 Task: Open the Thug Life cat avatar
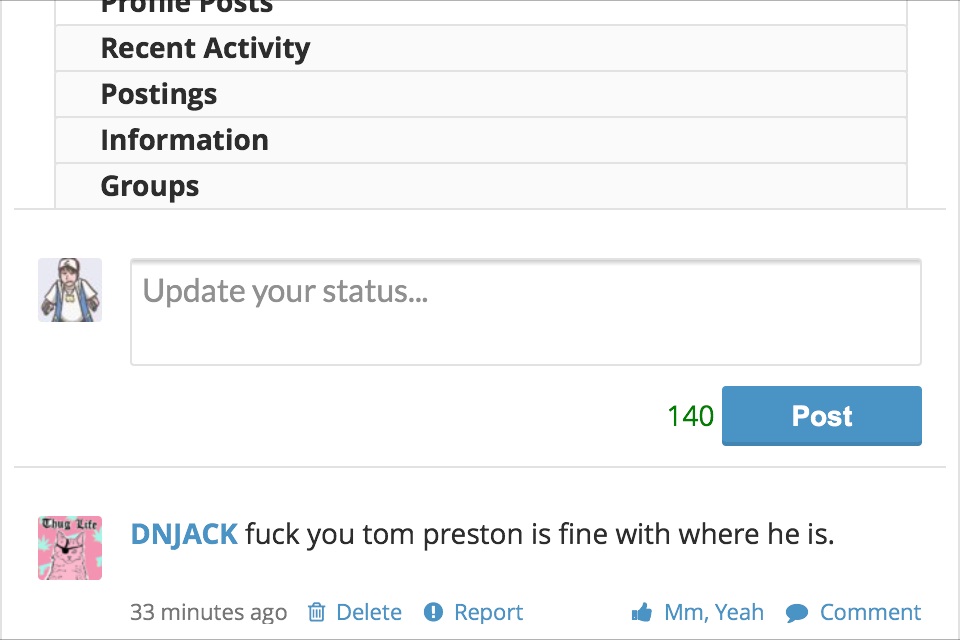pos(70,548)
